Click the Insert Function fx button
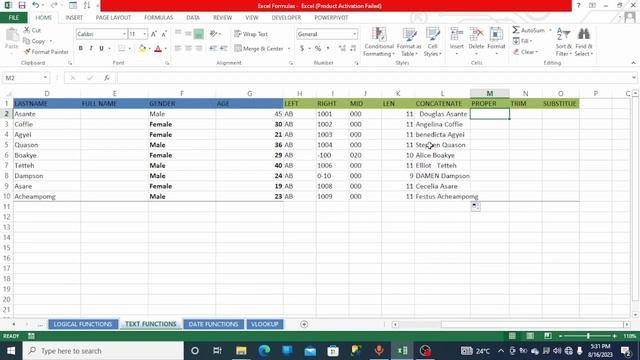 click(107, 78)
